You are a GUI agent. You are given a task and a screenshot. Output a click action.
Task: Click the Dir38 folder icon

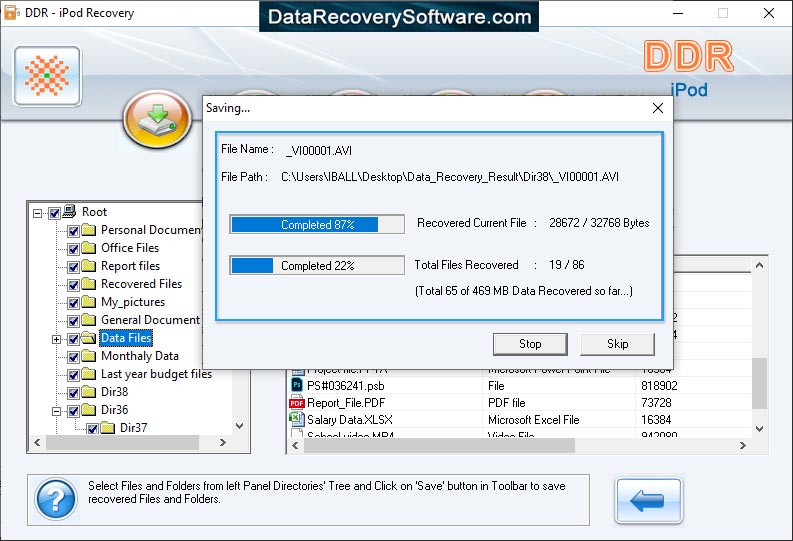[89, 392]
